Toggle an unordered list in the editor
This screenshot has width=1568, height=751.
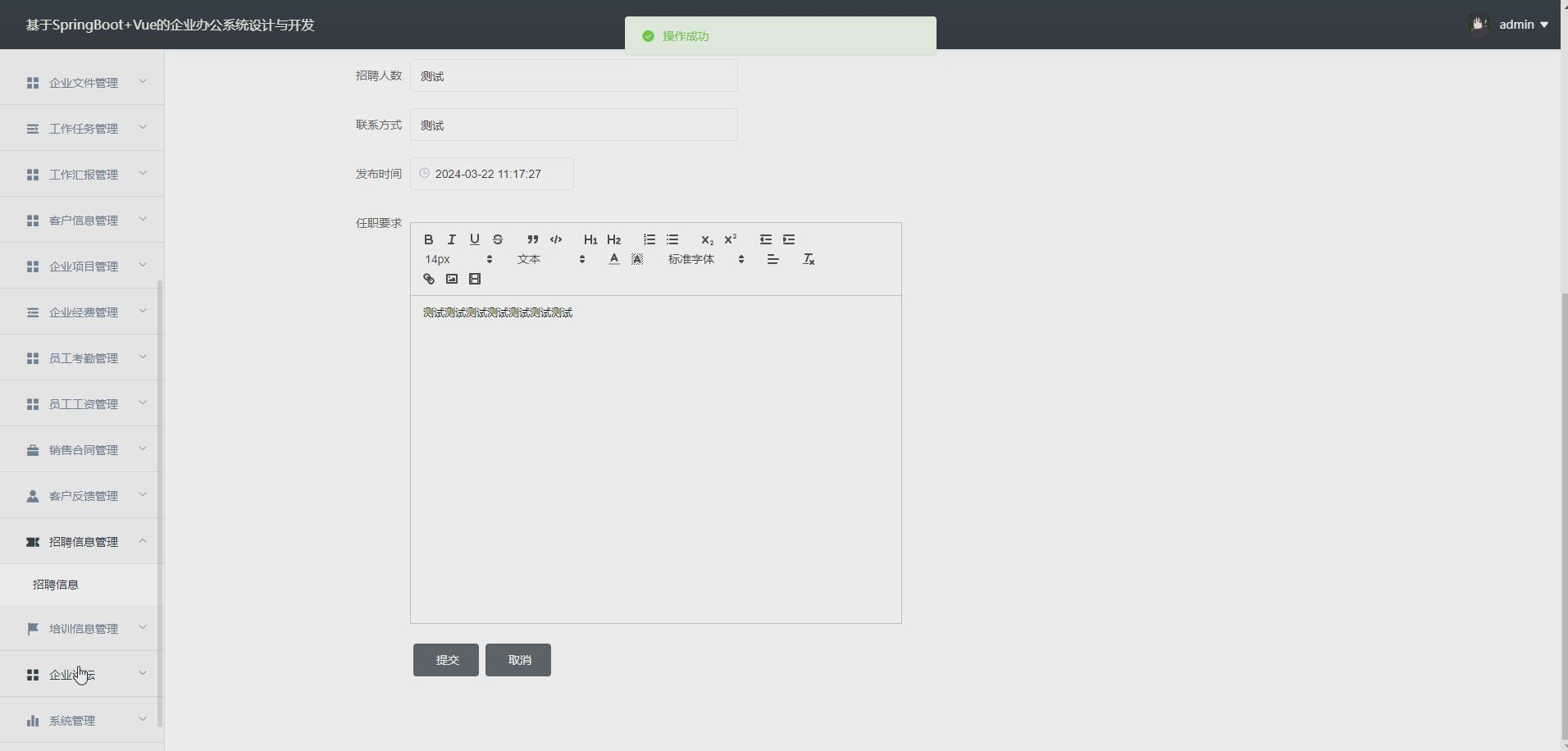coord(672,239)
